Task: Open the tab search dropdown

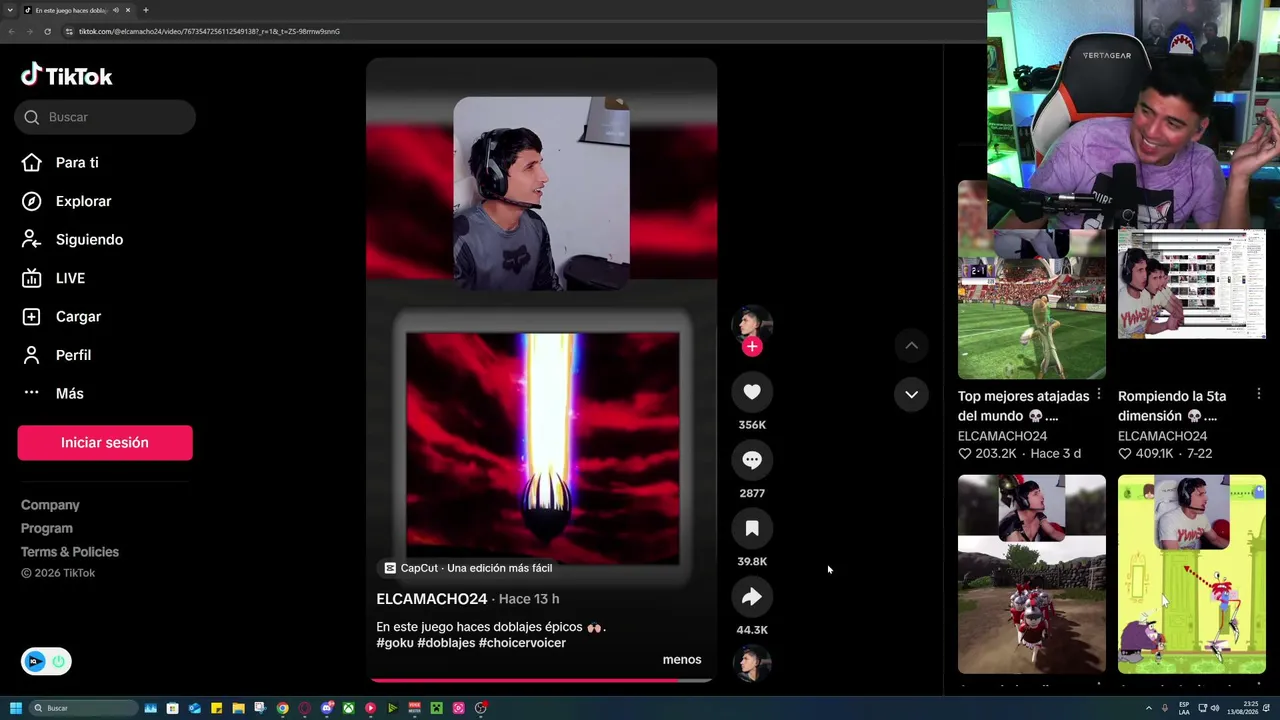Action: (x=10, y=10)
